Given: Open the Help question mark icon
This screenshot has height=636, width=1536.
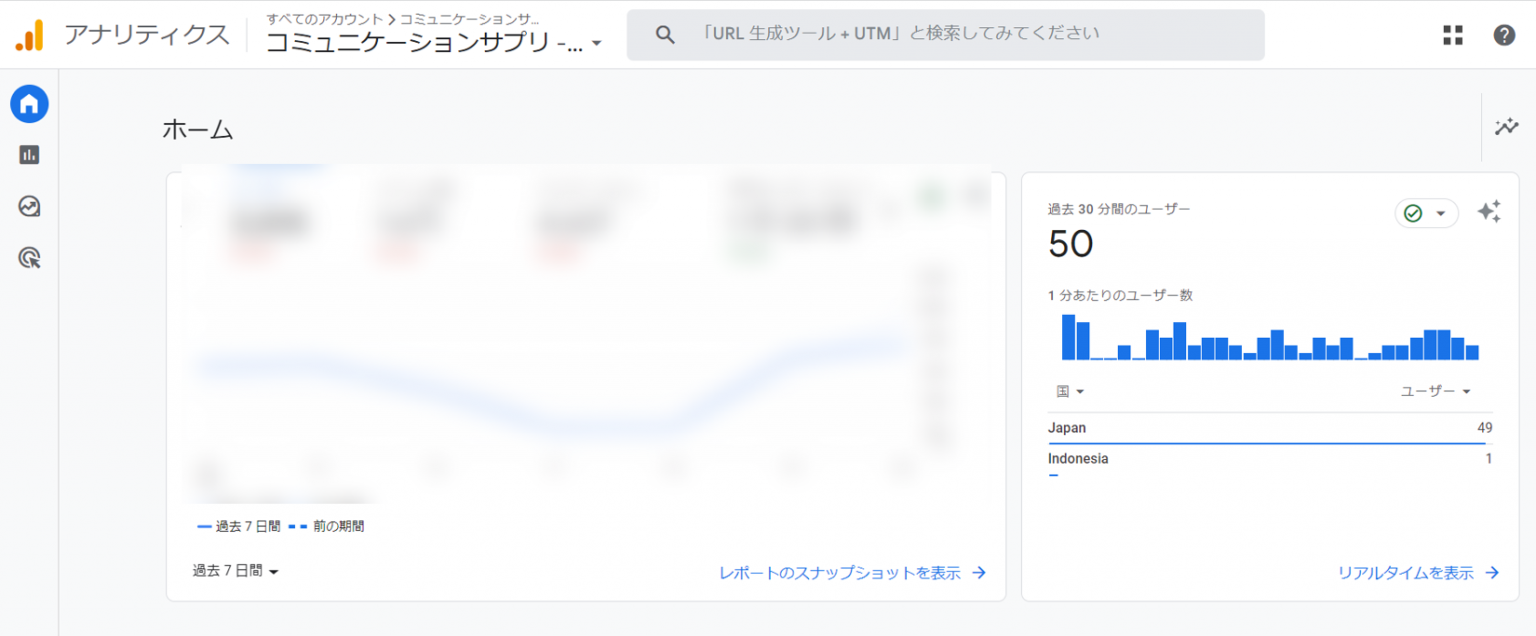Looking at the screenshot, I should pyautogui.click(x=1504, y=35).
